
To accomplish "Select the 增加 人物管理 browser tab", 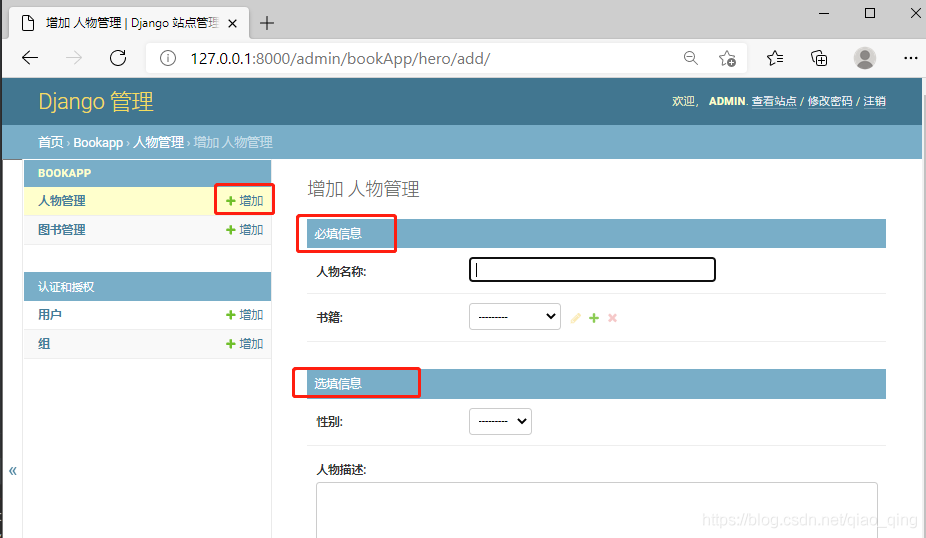I will coord(129,23).
